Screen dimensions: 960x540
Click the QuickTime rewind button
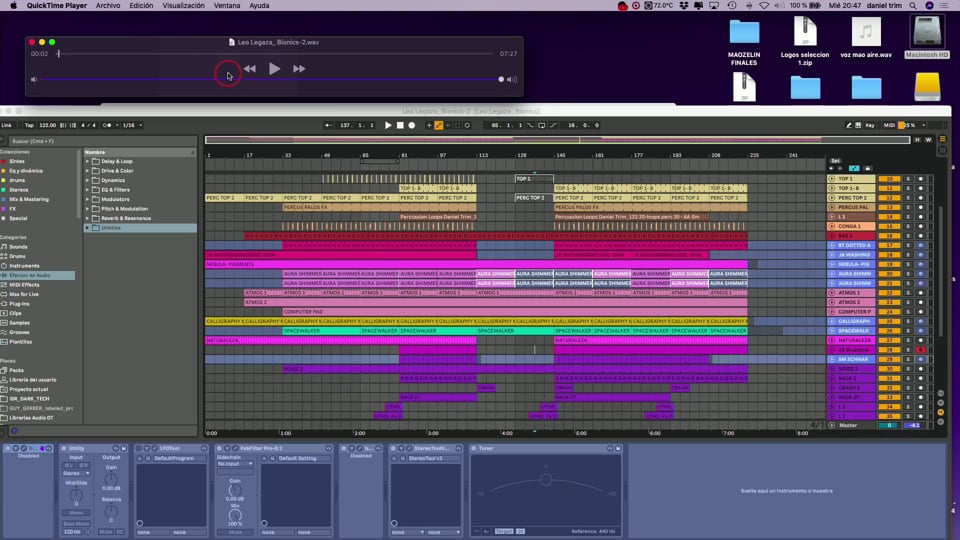coord(250,69)
